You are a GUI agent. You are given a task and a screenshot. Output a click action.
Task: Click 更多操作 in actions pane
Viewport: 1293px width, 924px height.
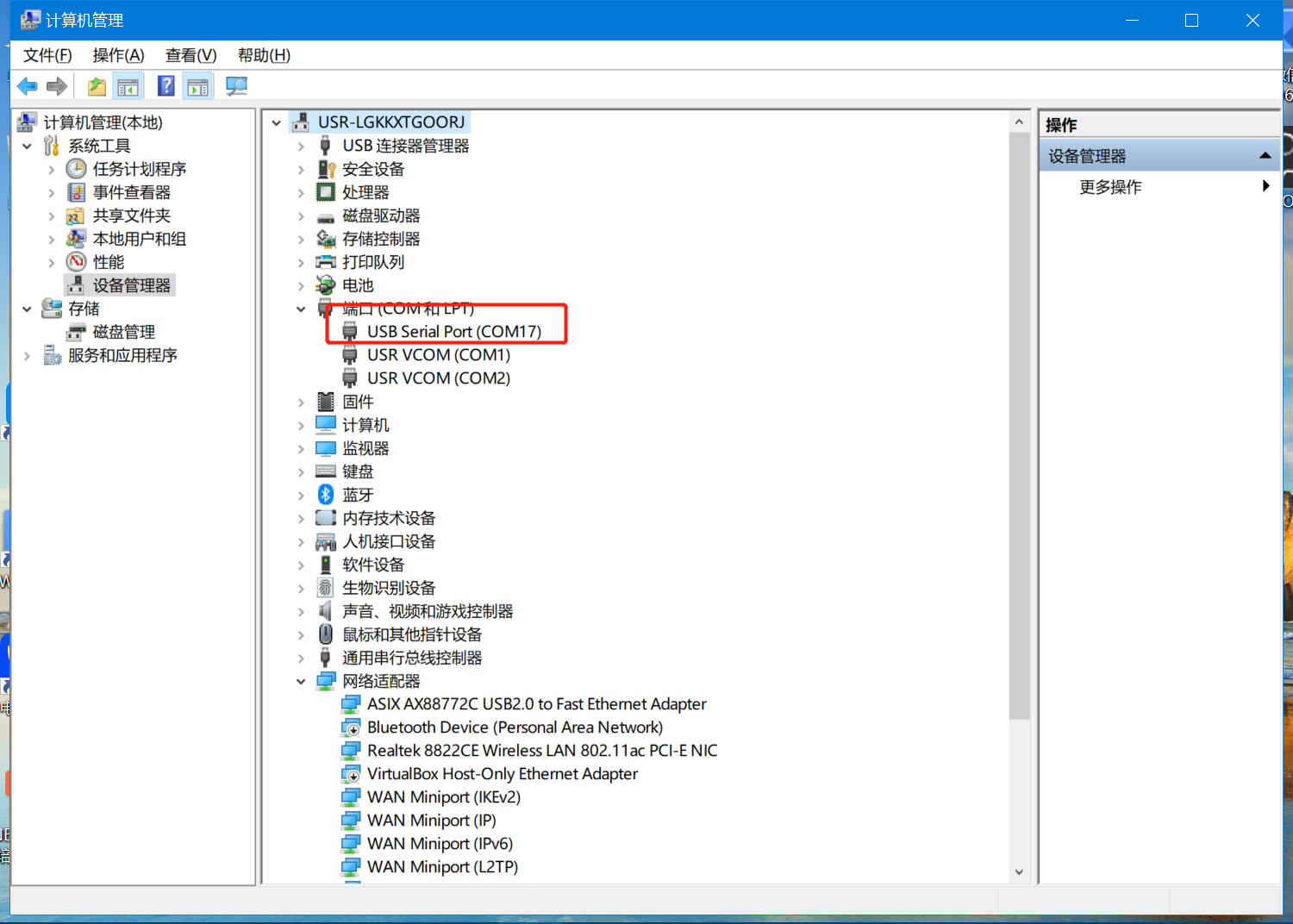(1110, 187)
